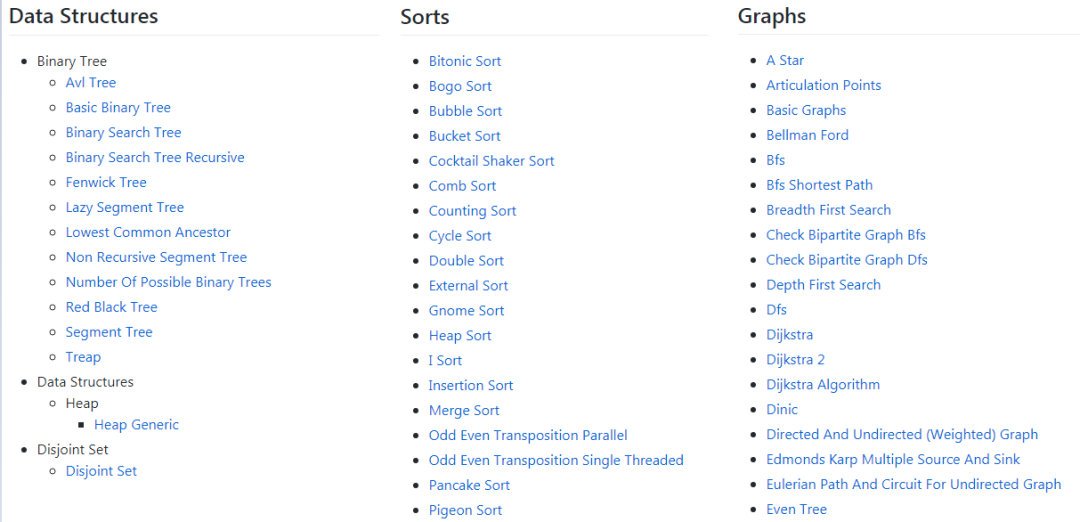The image size is (1080, 522).
Task: Go to Lowest Common Ancestor page
Action: [148, 232]
